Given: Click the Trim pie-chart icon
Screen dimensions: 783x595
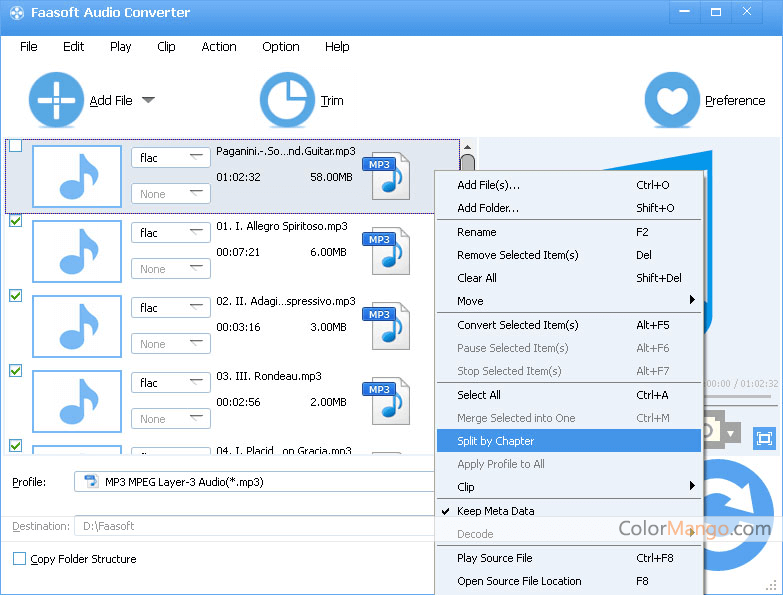Looking at the screenshot, I should click(x=287, y=100).
